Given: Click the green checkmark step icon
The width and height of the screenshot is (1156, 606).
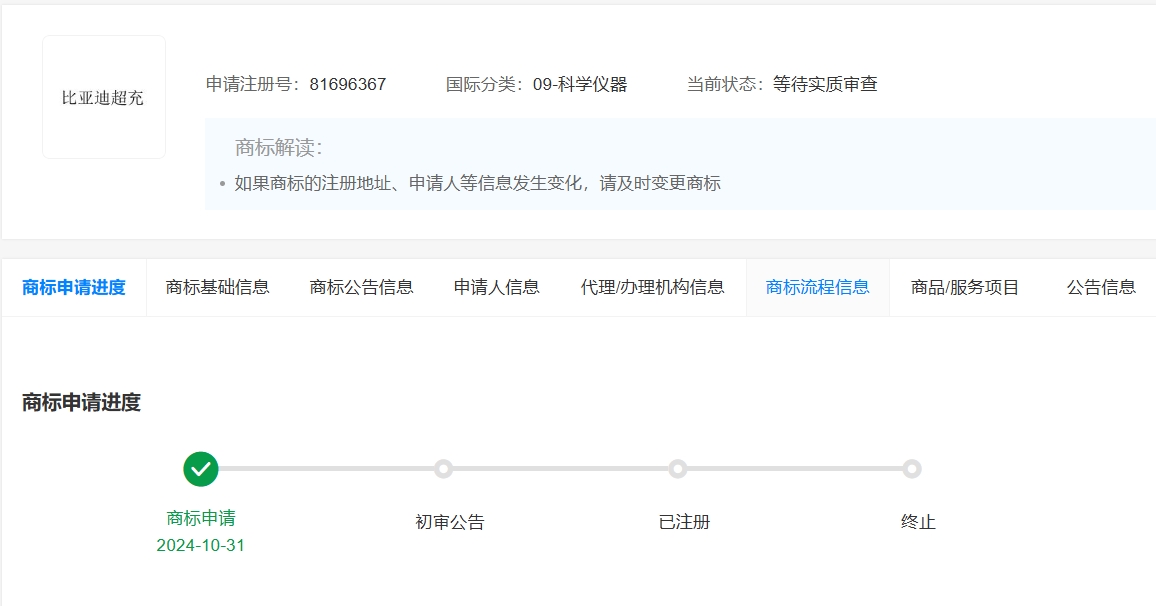Looking at the screenshot, I should tap(201, 469).
